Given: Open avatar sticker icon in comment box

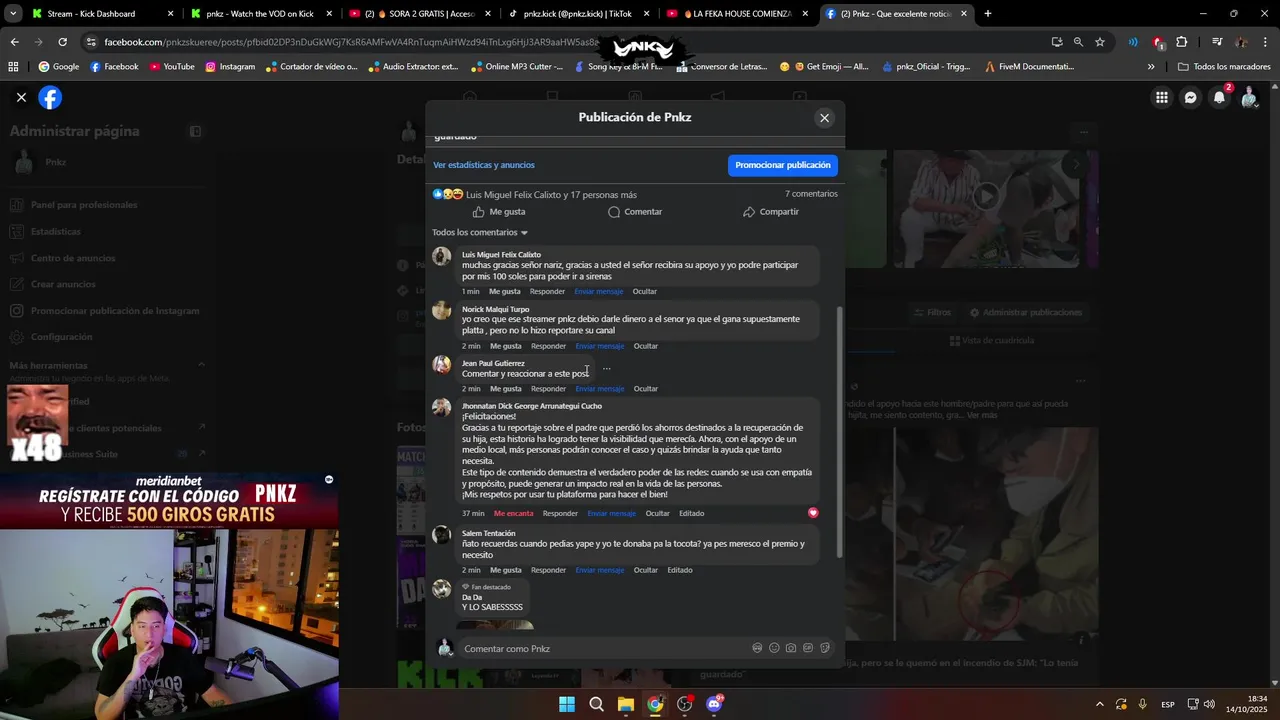Looking at the screenshot, I should coord(757,648).
